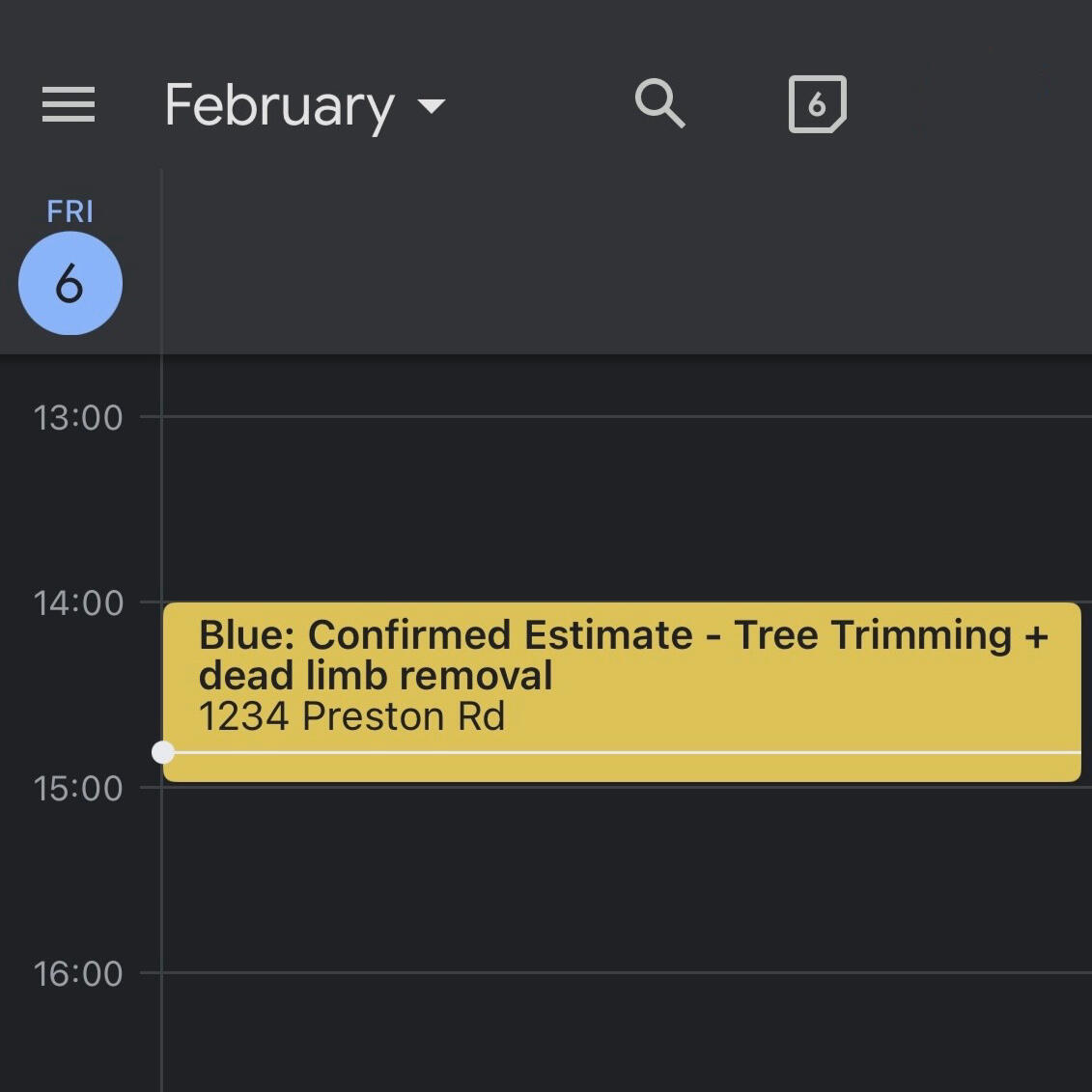This screenshot has height=1092, width=1092.
Task: Open search with the magnifier icon
Action: pos(659,103)
